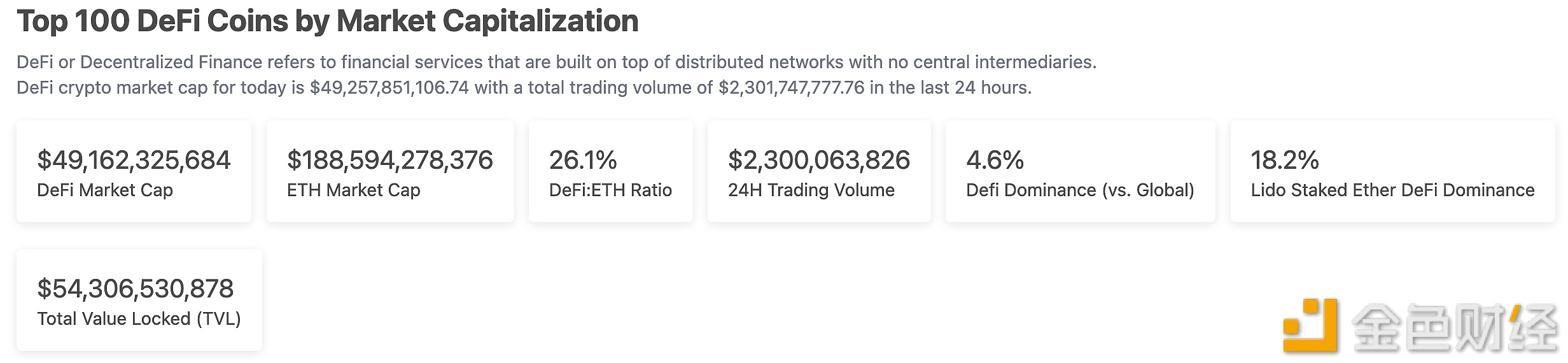Select the $49,162,325,684 value

click(134, 160)
